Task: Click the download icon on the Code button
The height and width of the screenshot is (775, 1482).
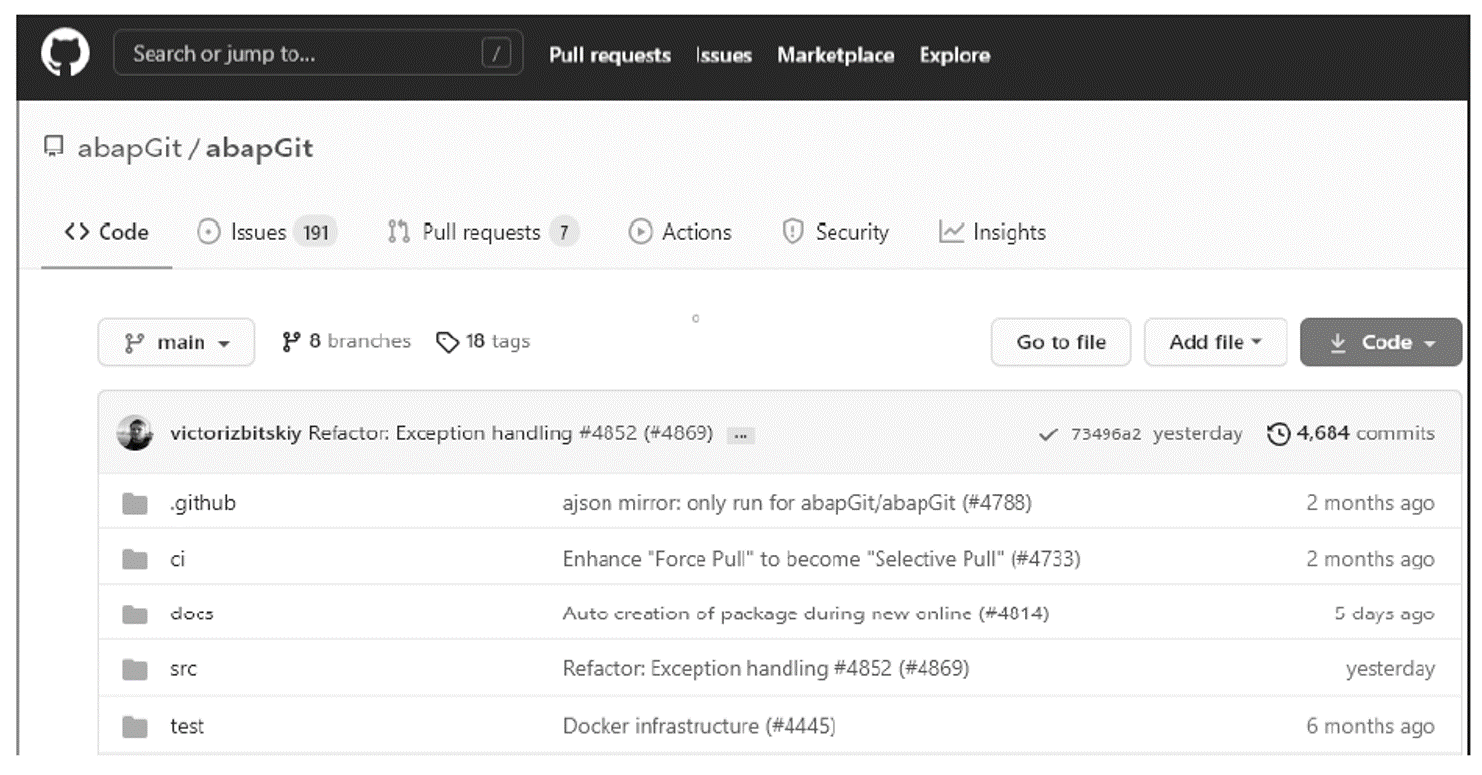Action: (x=1336, y=342)
